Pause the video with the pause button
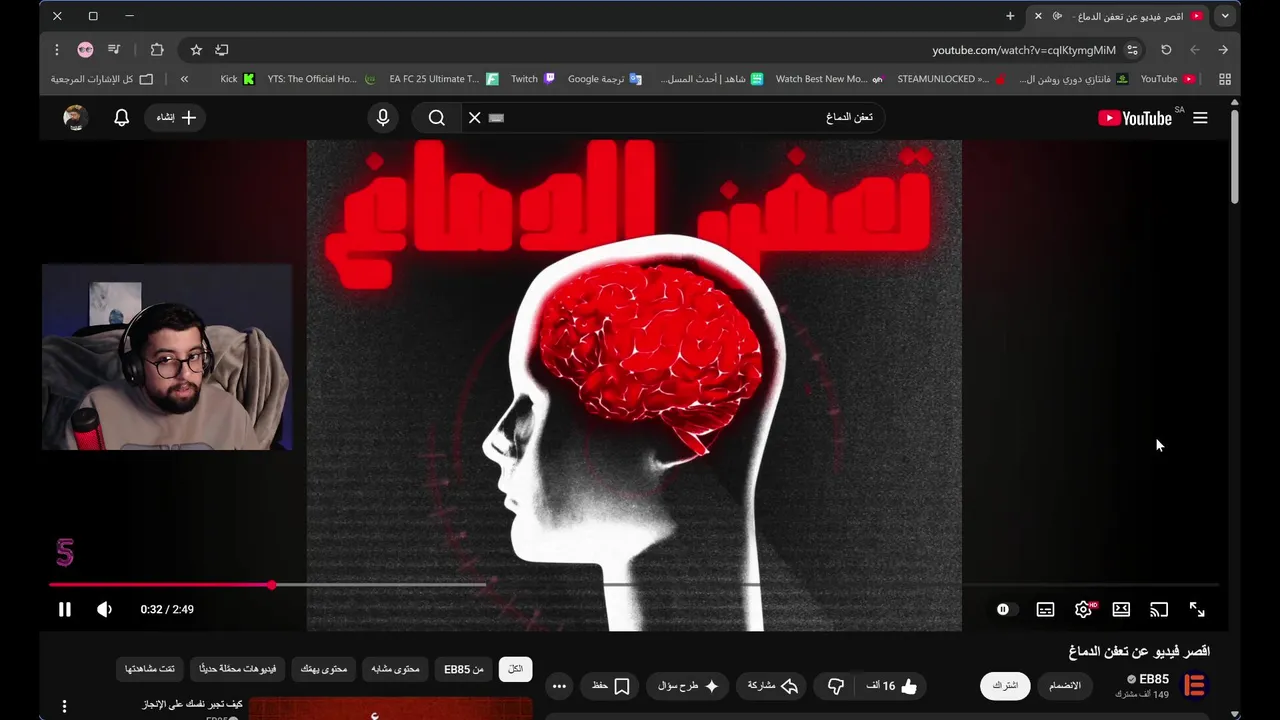Screen dimensions: 1280x720 coord(65,609)
